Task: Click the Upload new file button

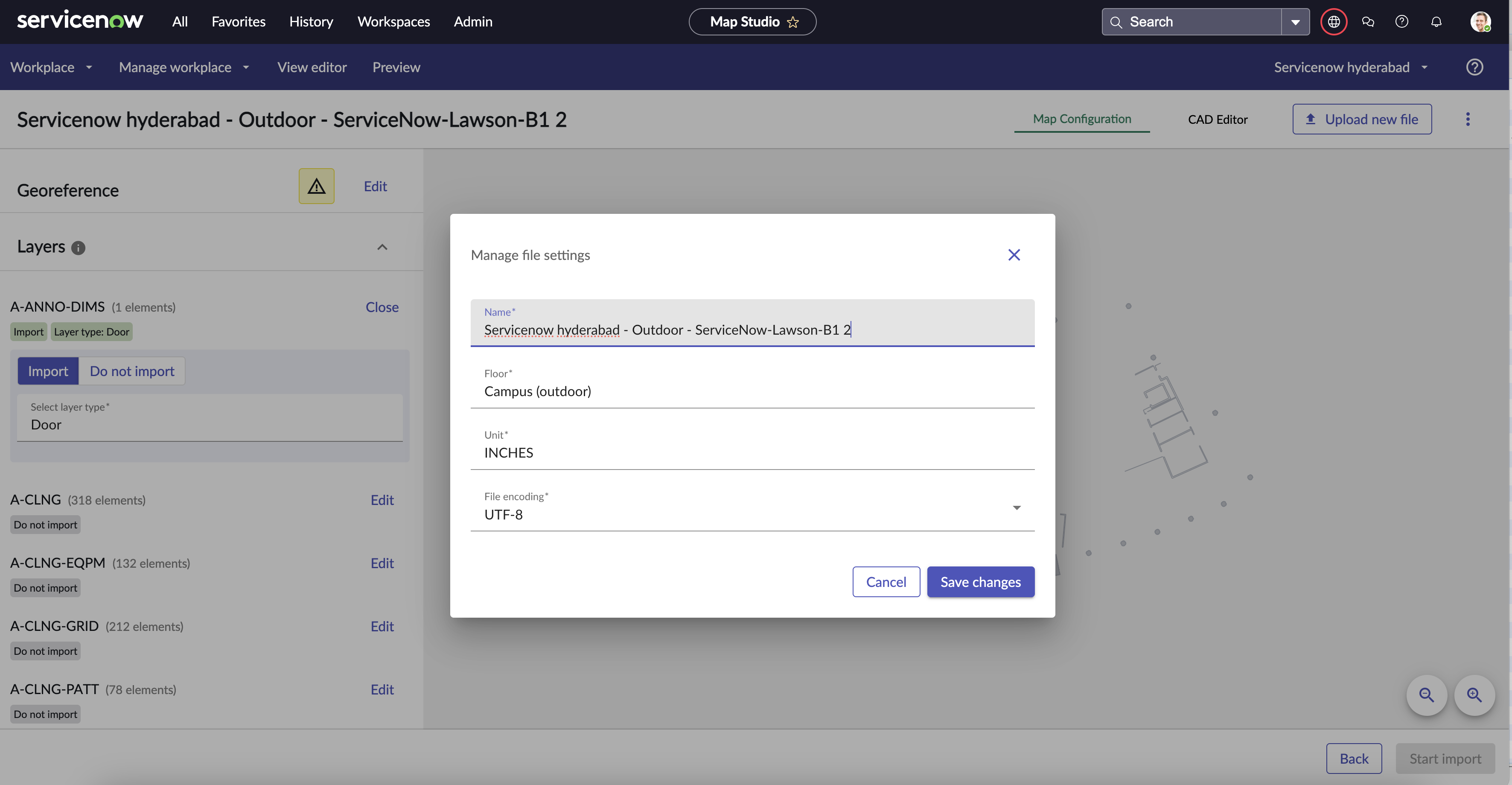Action: coord(1362,119)
